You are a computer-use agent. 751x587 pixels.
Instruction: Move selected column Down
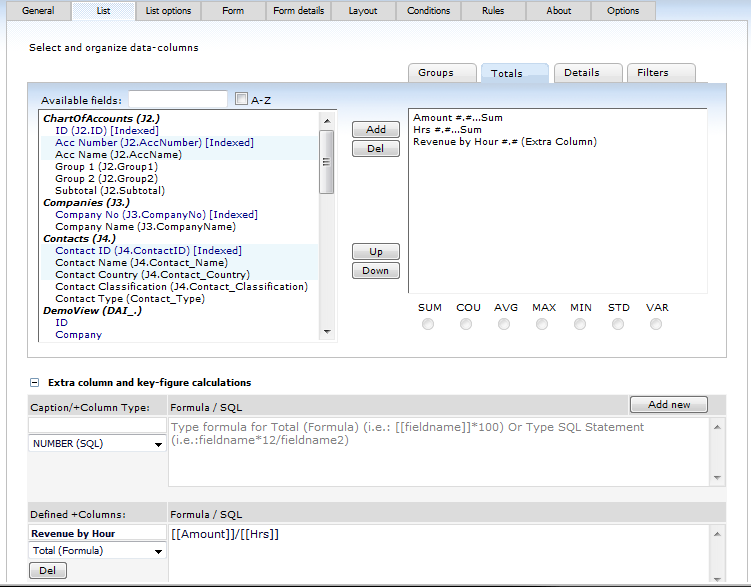pyautogui.click(x=376, y=271)
